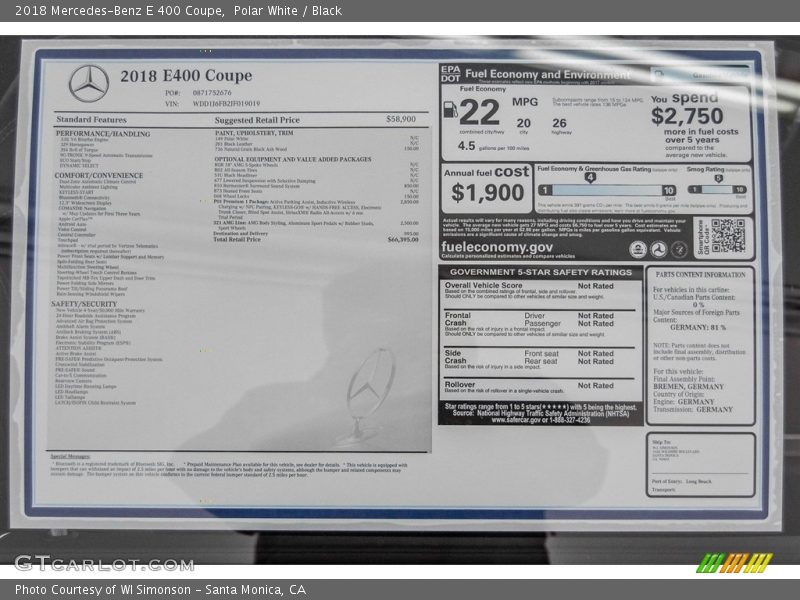
Task: Click the 'Suggested Retail Price' heading
Action: [x=257, y=120]
